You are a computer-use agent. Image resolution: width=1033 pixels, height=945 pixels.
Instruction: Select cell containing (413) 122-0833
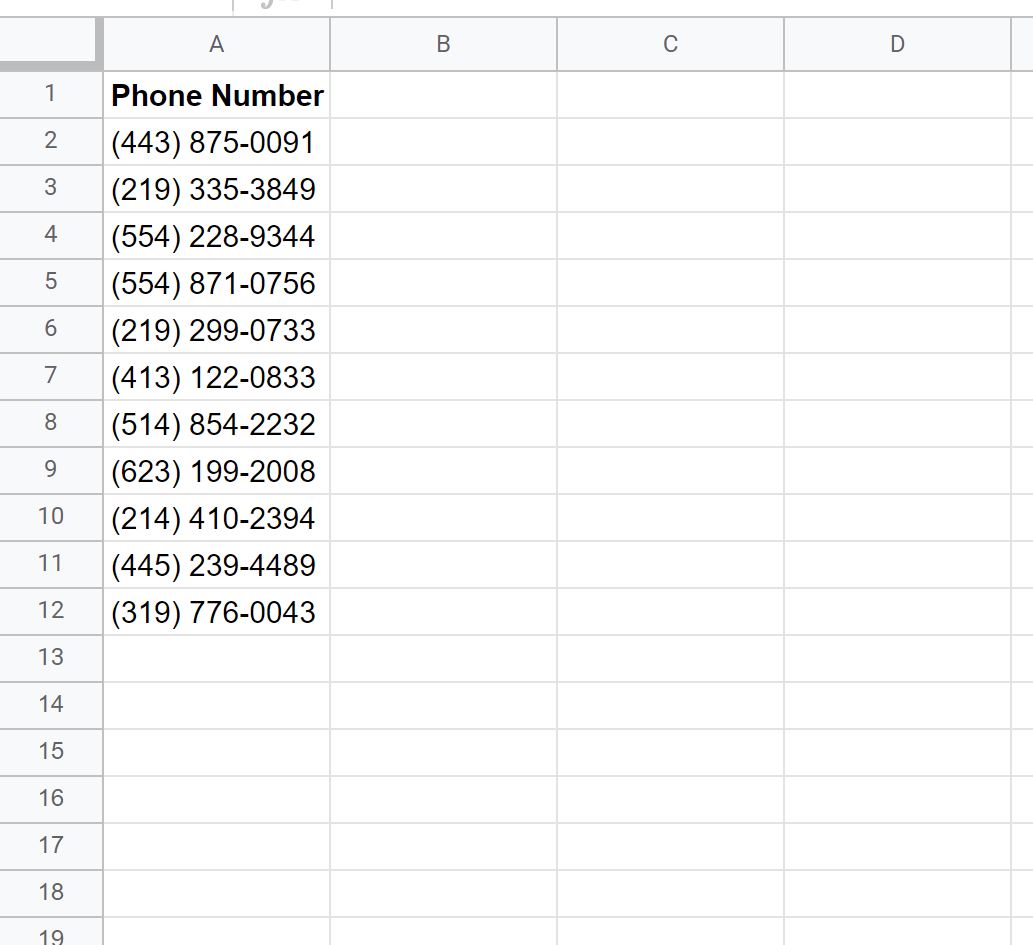[217, 377]
